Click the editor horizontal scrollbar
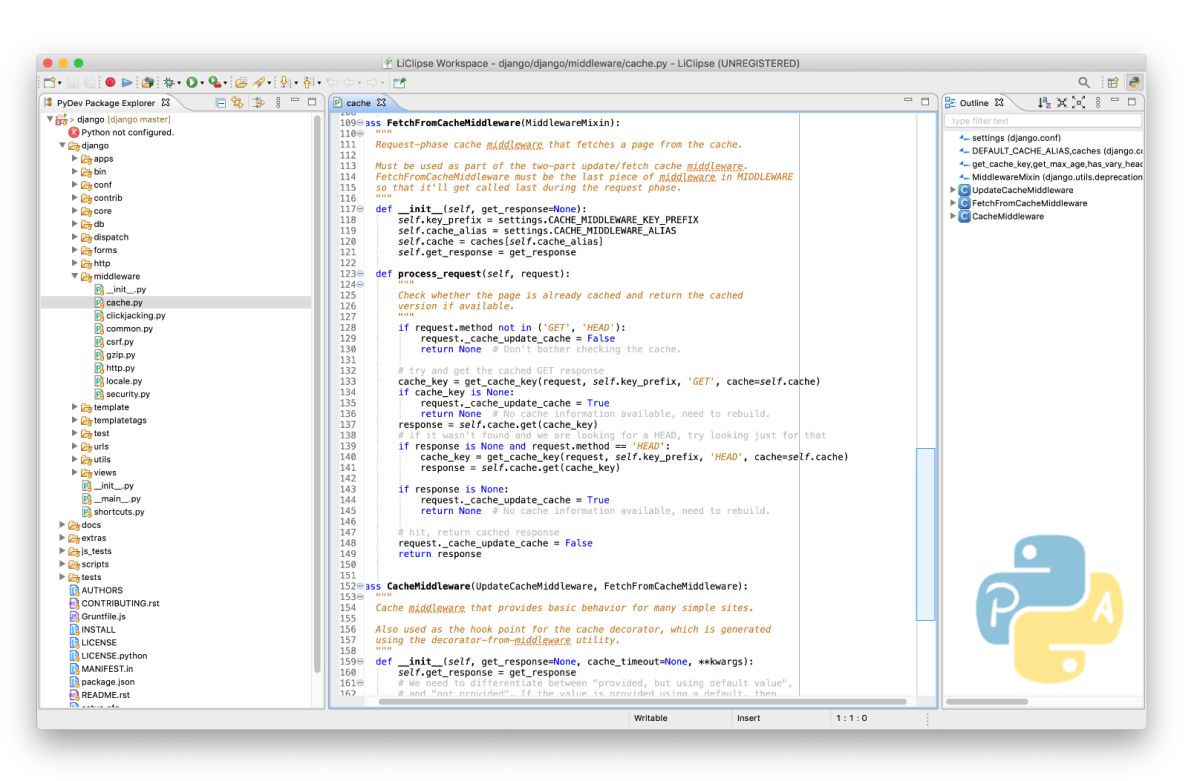 [643, 702]
